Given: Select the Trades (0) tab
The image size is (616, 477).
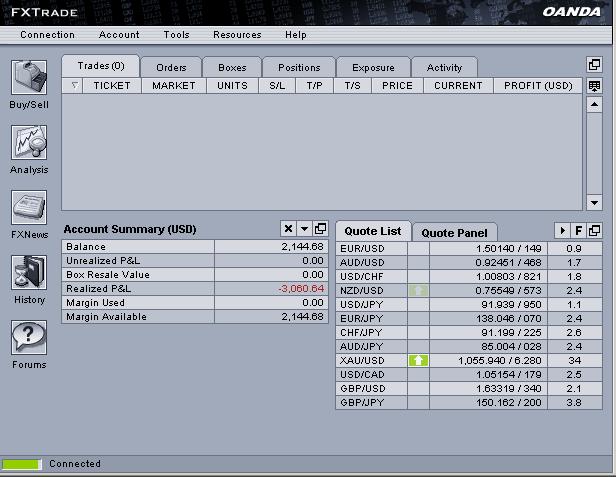Looking at the screenshot, I should (x=101, y=66).
